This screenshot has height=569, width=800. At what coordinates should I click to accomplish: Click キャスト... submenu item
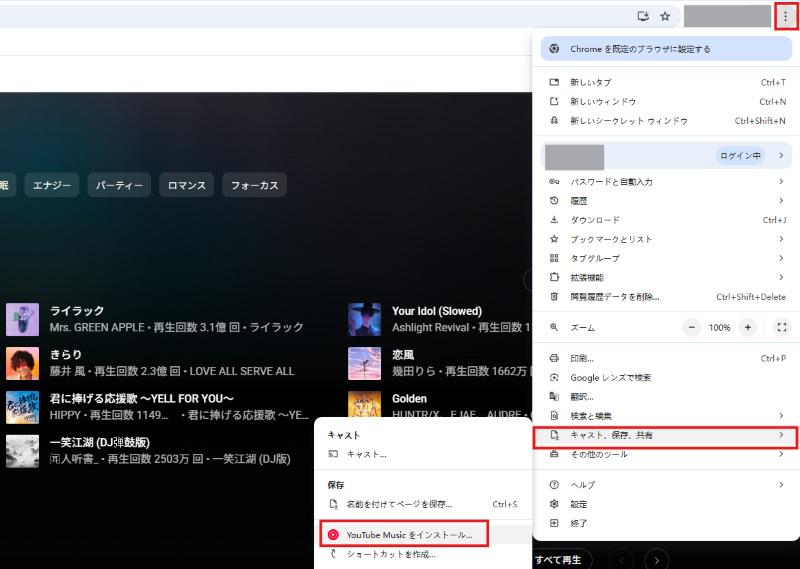423,454
